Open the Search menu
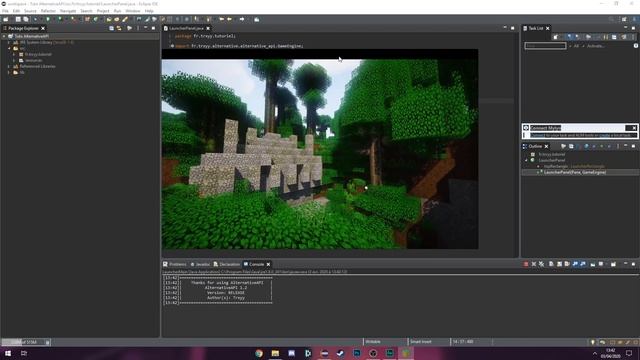Screen dimensions: 640x360 86,11
